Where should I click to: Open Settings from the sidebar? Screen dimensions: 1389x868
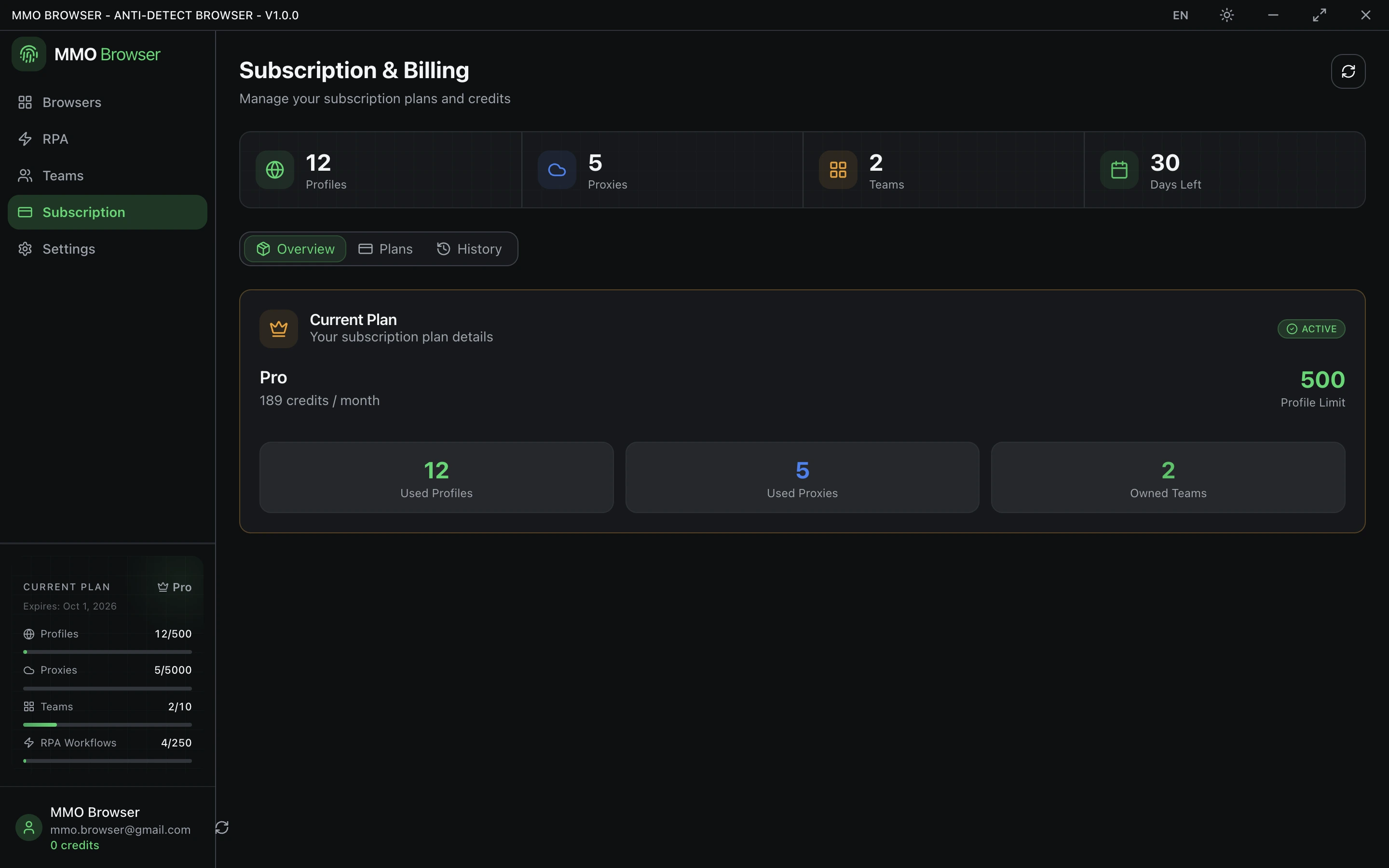(x=108, y=248)
